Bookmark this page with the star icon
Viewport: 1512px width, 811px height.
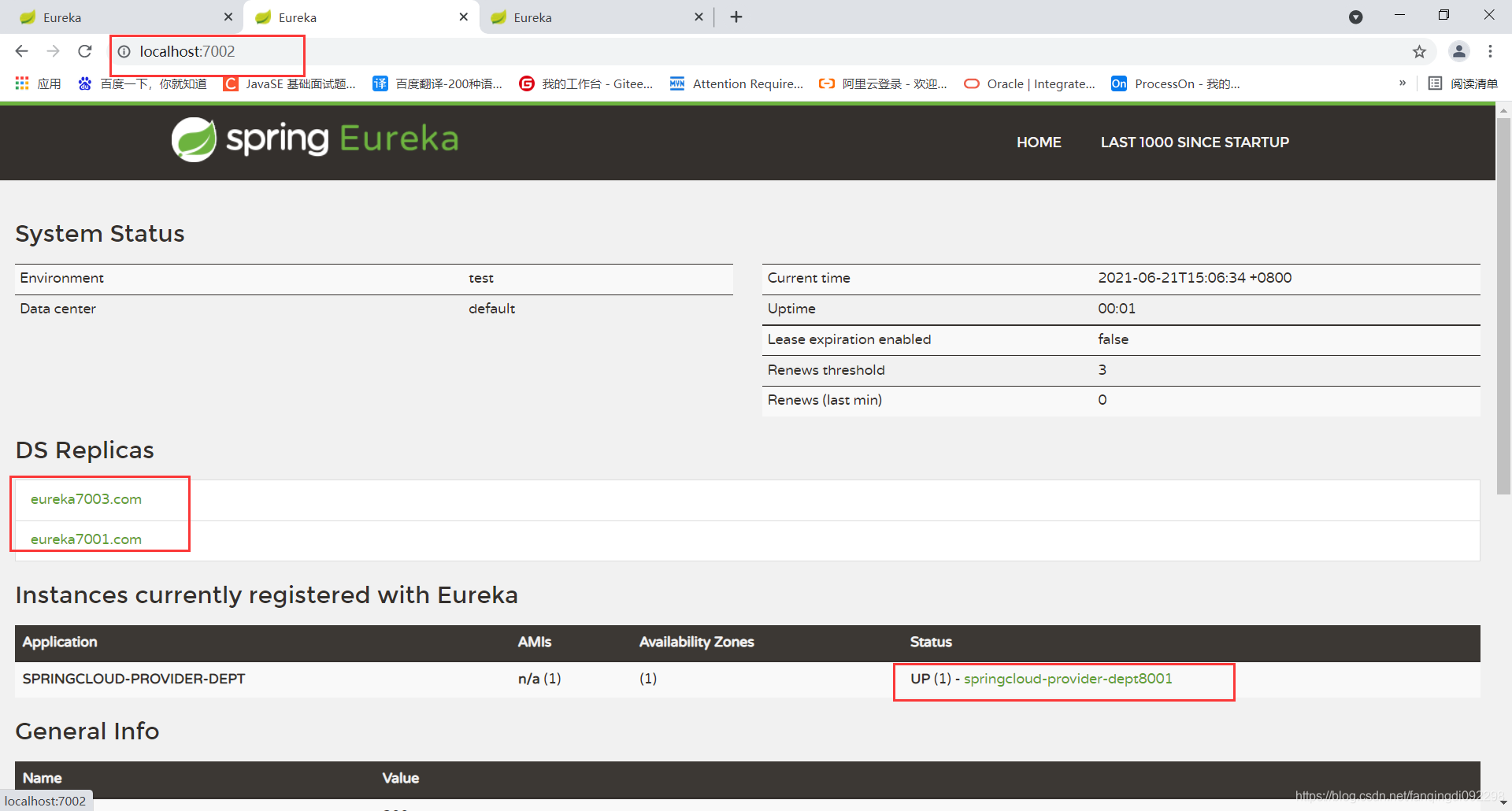tap(1419, 52)
